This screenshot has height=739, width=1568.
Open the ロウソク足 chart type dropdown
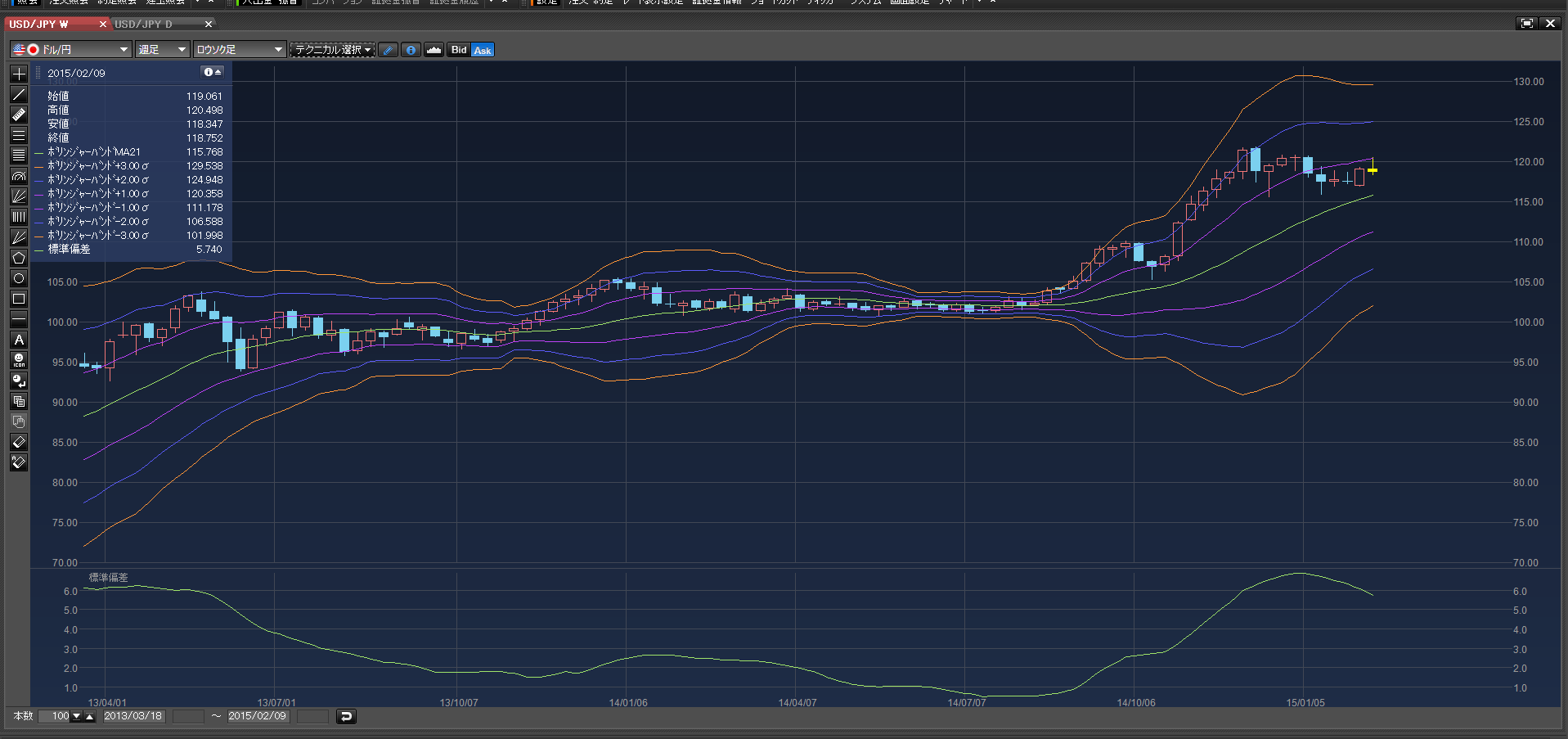(240, 50)
